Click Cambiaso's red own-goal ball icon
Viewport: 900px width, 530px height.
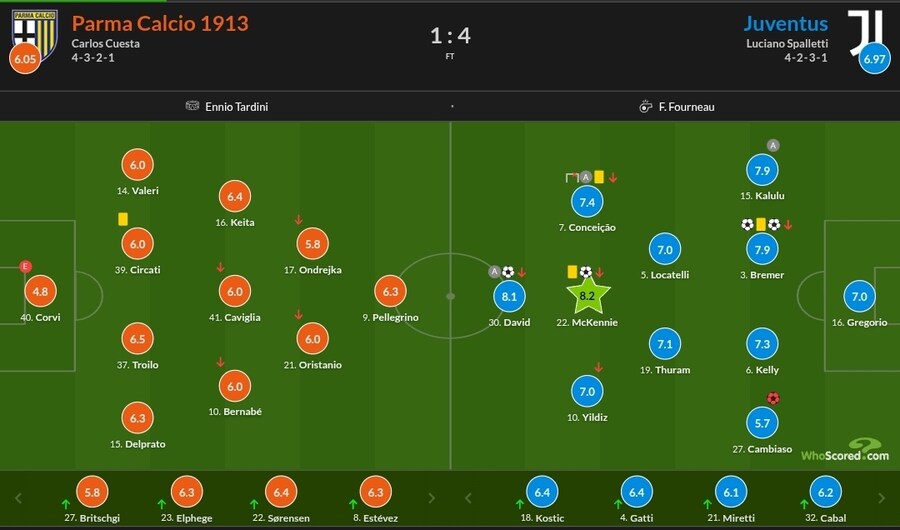click(773, 398)
